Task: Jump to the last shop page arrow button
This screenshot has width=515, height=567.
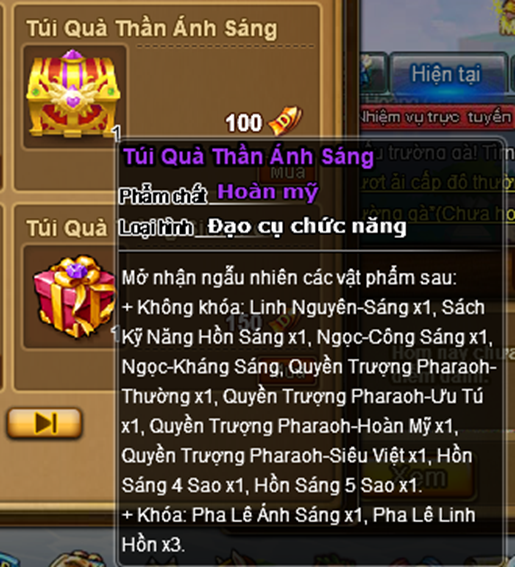Action: coord(45,423)
